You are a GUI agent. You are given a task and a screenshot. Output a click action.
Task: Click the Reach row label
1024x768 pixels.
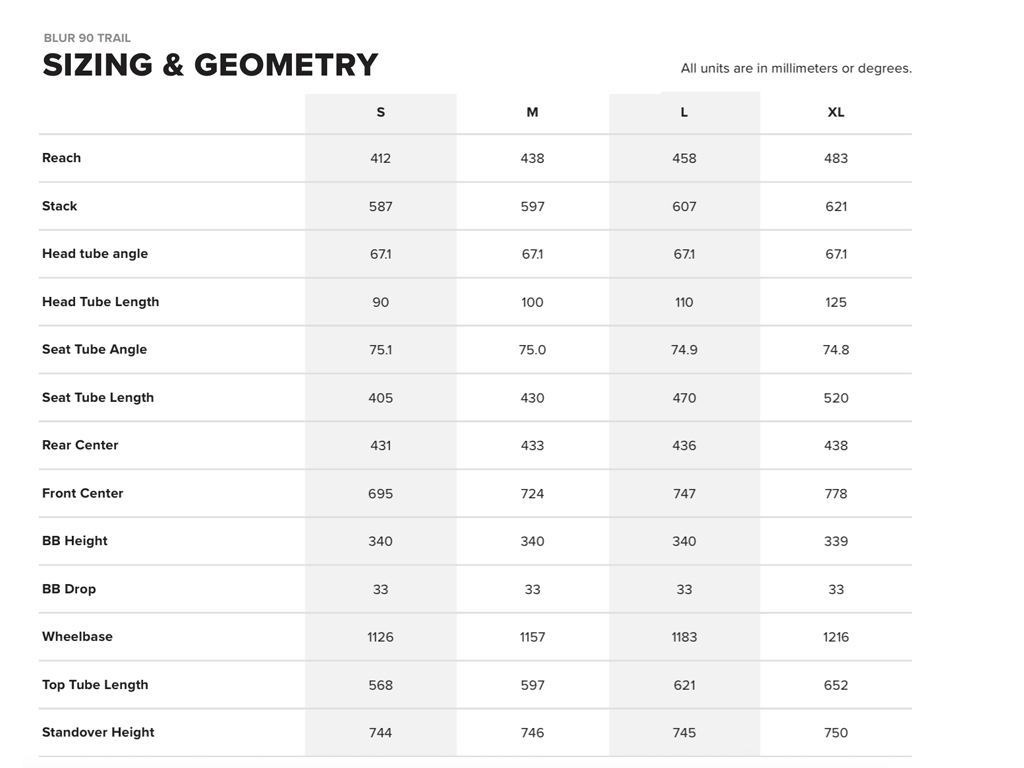62,158
